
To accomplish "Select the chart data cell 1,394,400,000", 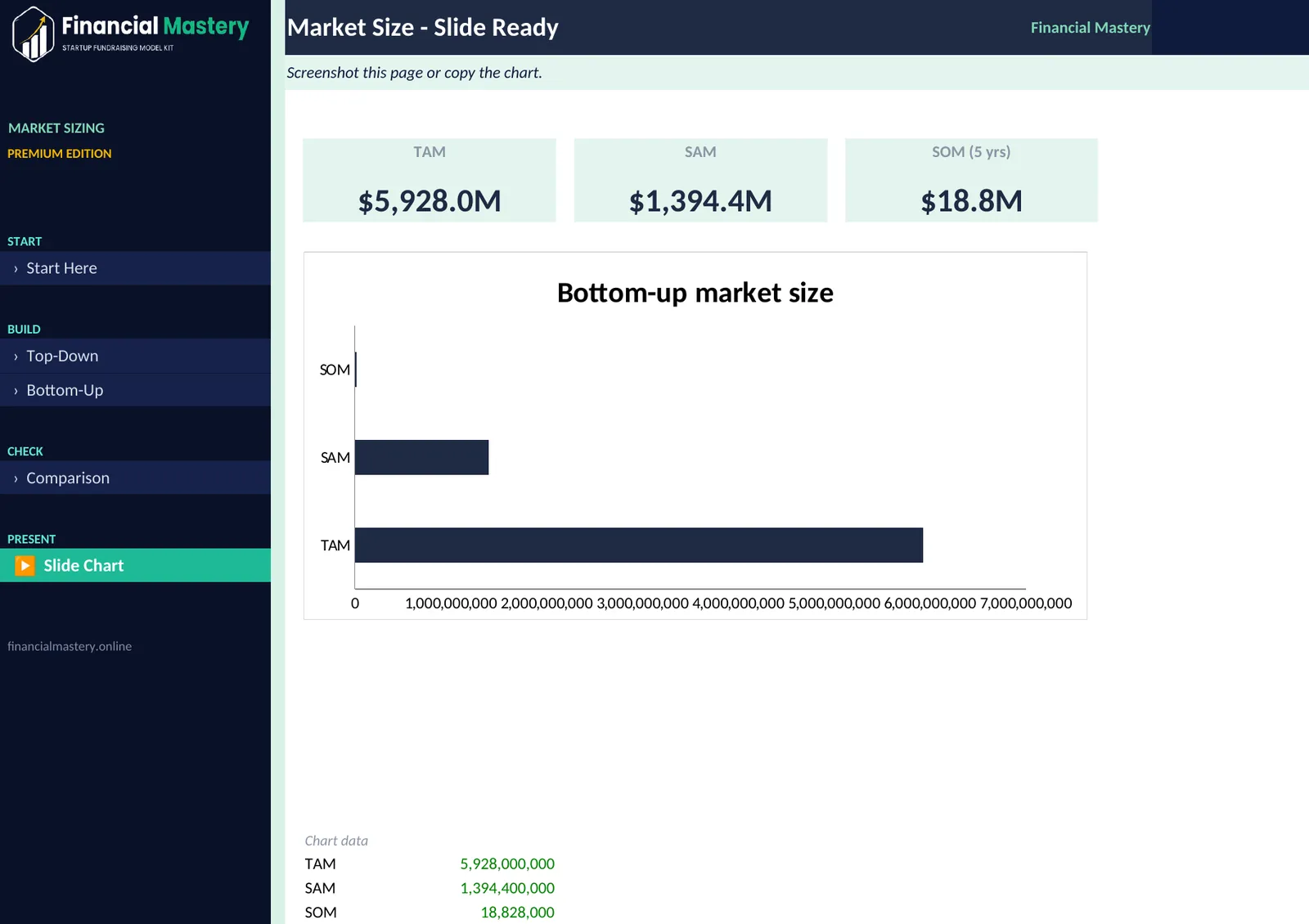I will pyautogui.click(x=507, y=888).
